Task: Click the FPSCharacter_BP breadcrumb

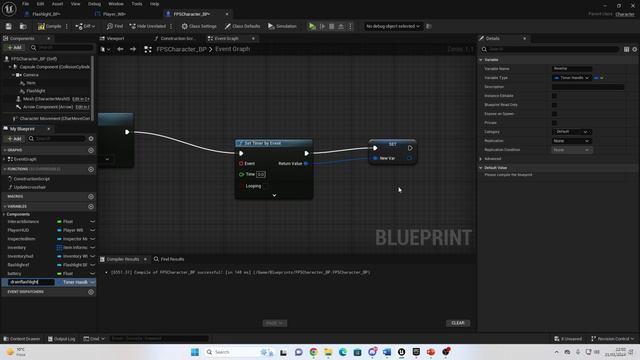Action: [181, 49]
